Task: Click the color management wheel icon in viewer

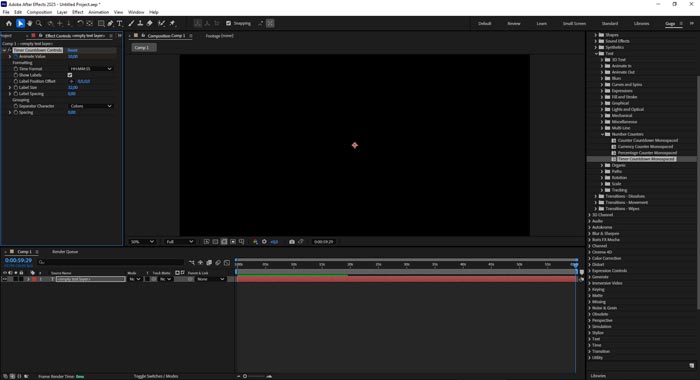Action: [x=255, y=242]
